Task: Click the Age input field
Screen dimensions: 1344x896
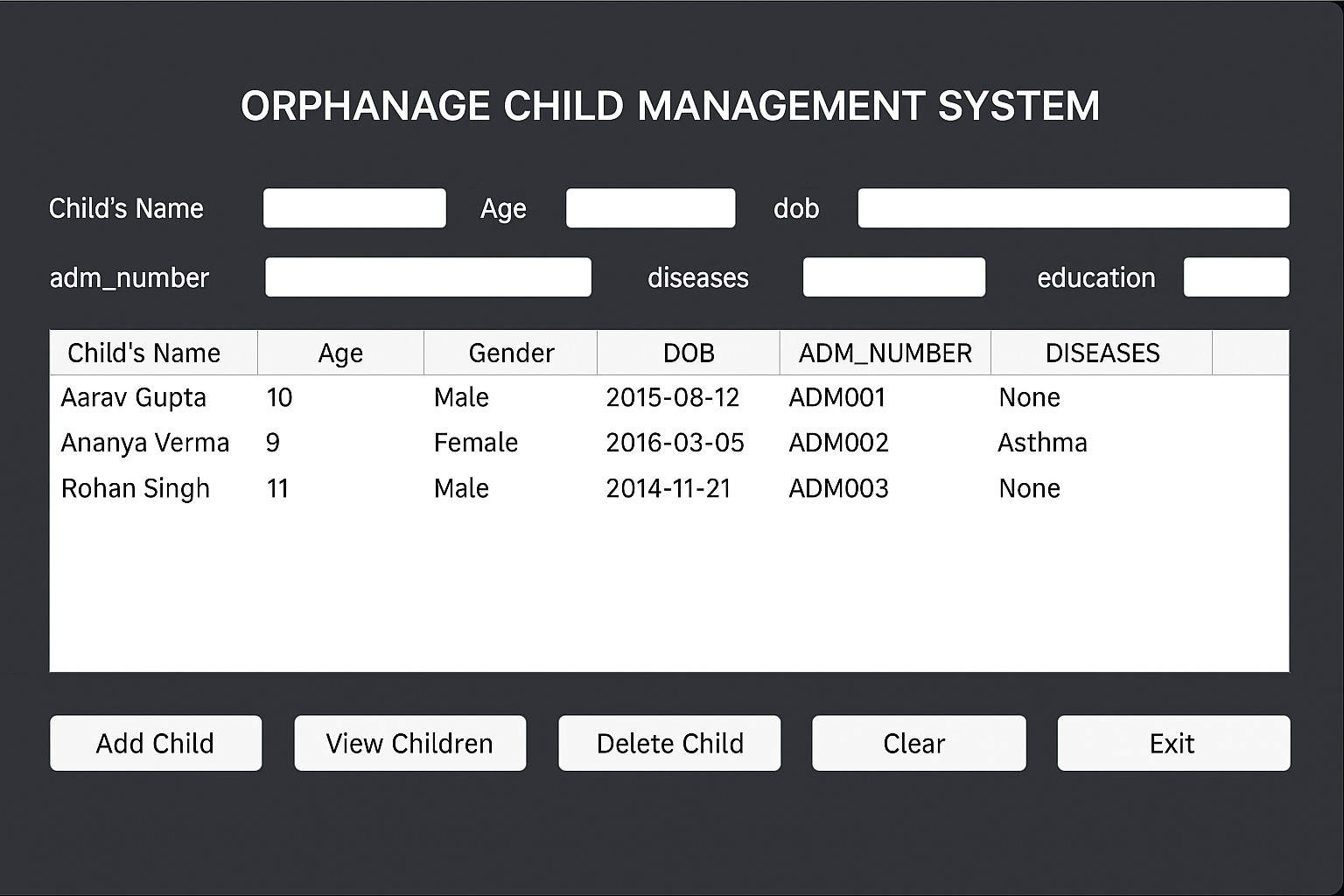Action: coord(650,208)
